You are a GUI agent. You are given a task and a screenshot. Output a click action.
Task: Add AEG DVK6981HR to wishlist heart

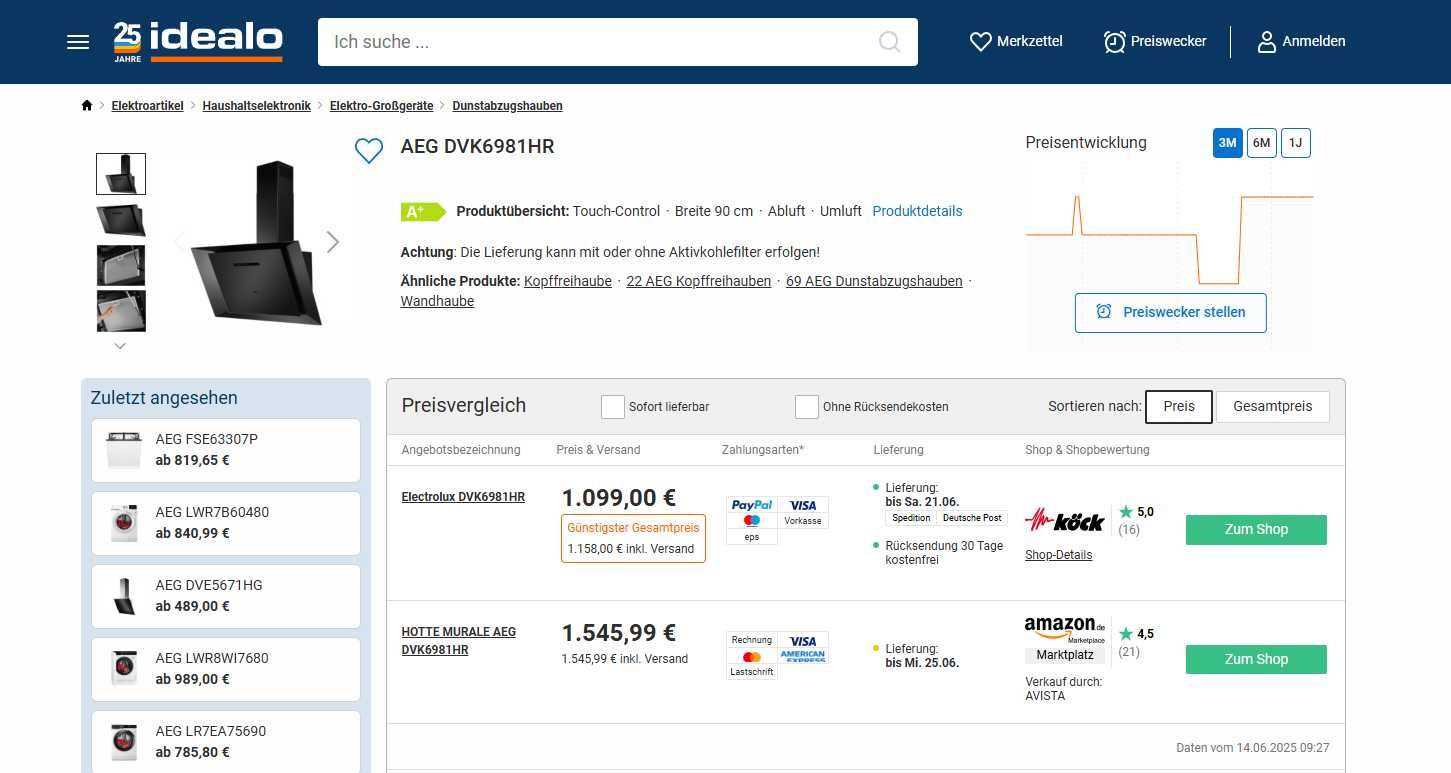click(369, 151)
